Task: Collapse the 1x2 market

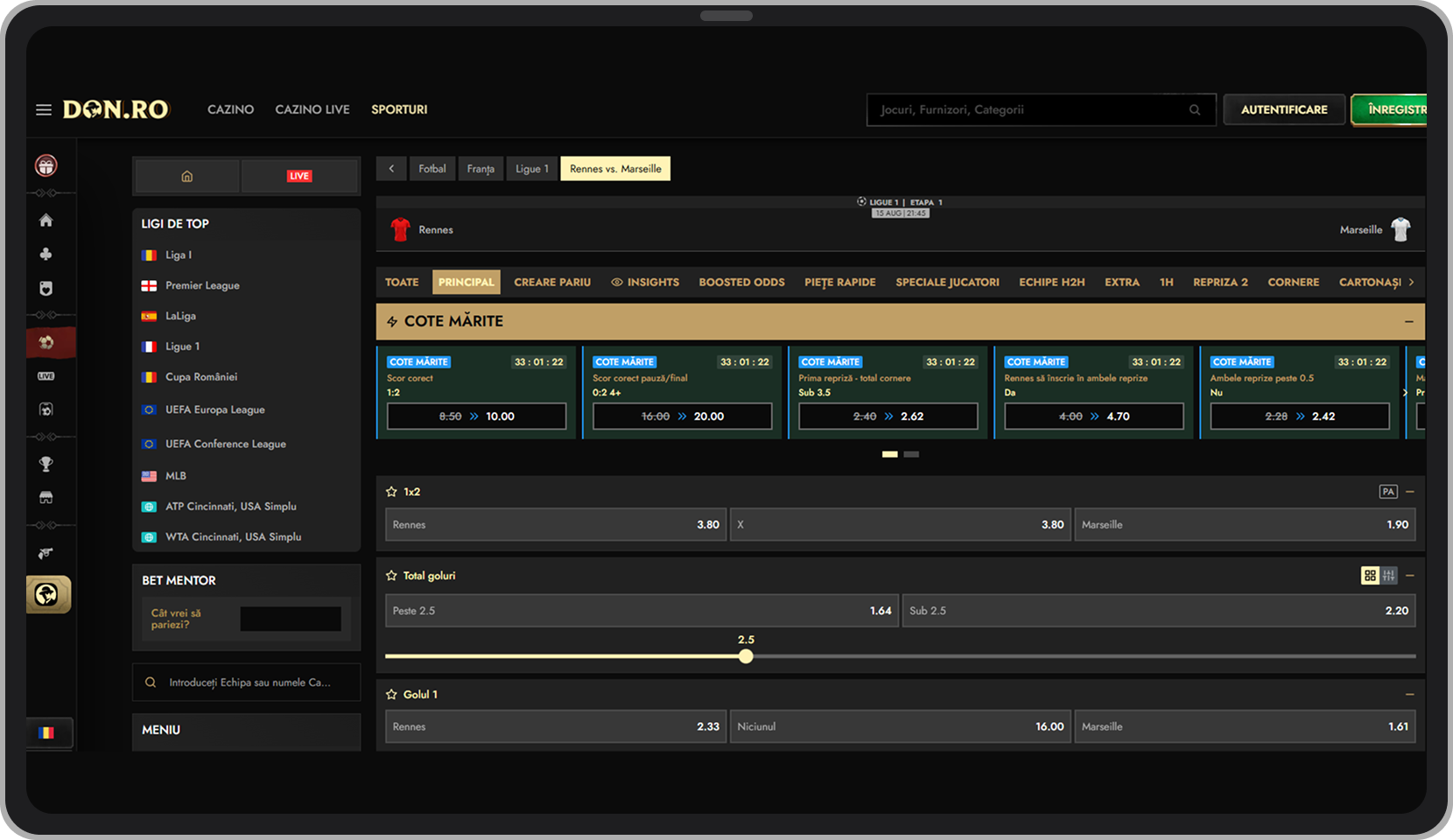Action: tap(1409, 492)
